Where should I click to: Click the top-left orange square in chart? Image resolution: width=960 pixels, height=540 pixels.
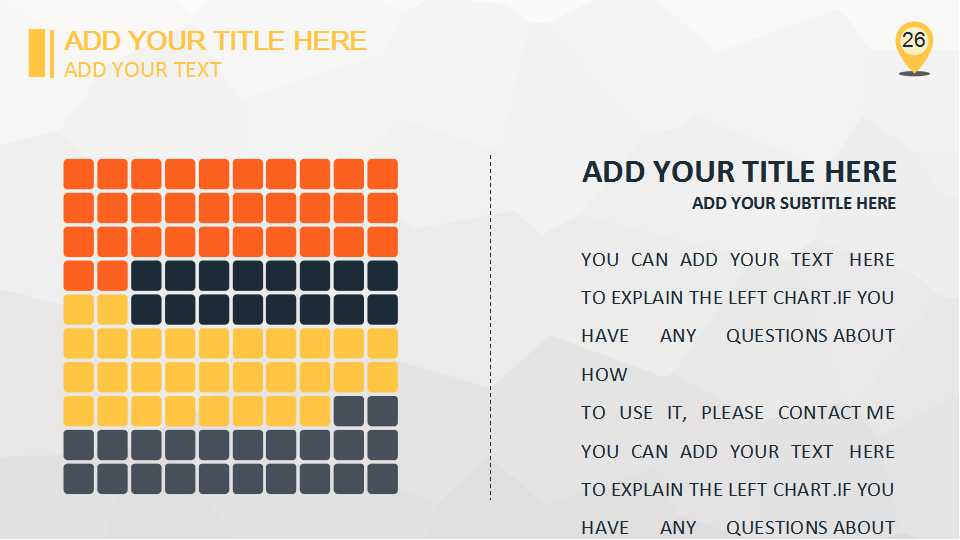tap(79, 174)
